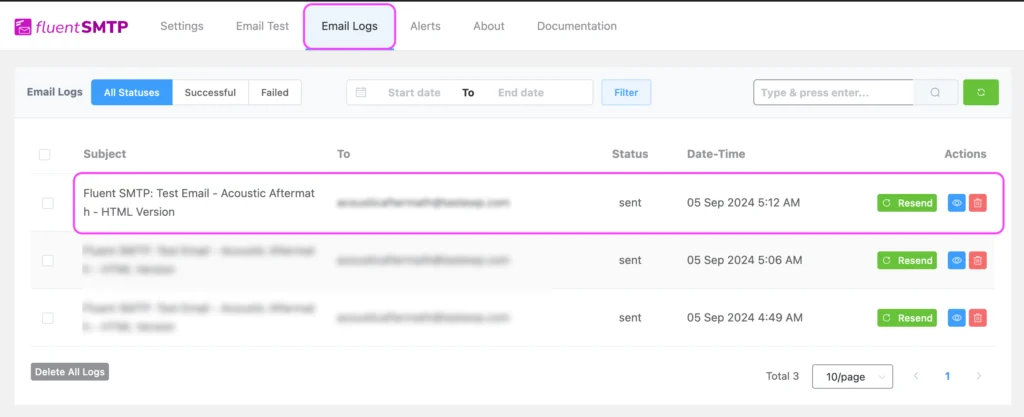Resend the 5:06 AM email

point(906,260)
